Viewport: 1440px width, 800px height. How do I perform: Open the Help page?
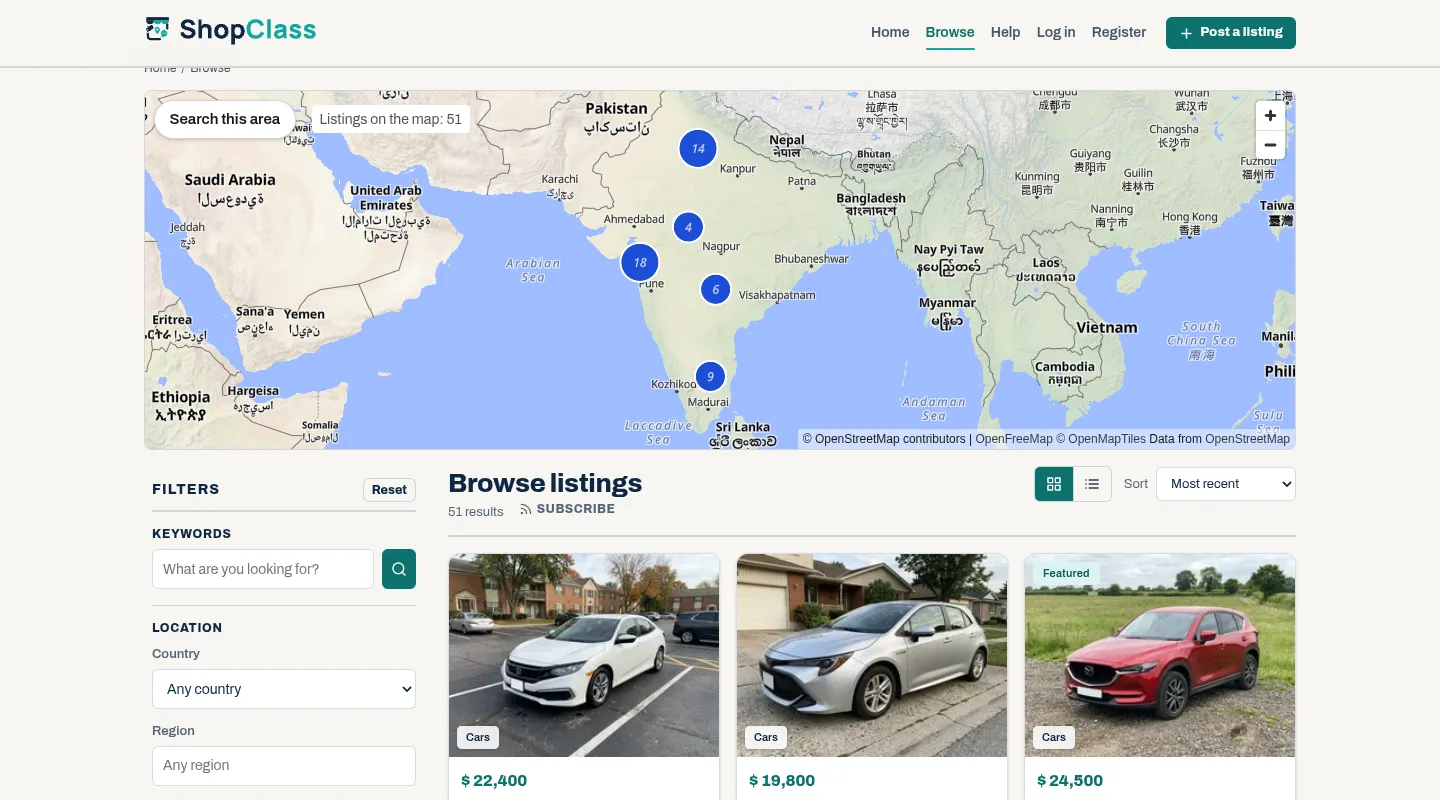point(1006,32)
